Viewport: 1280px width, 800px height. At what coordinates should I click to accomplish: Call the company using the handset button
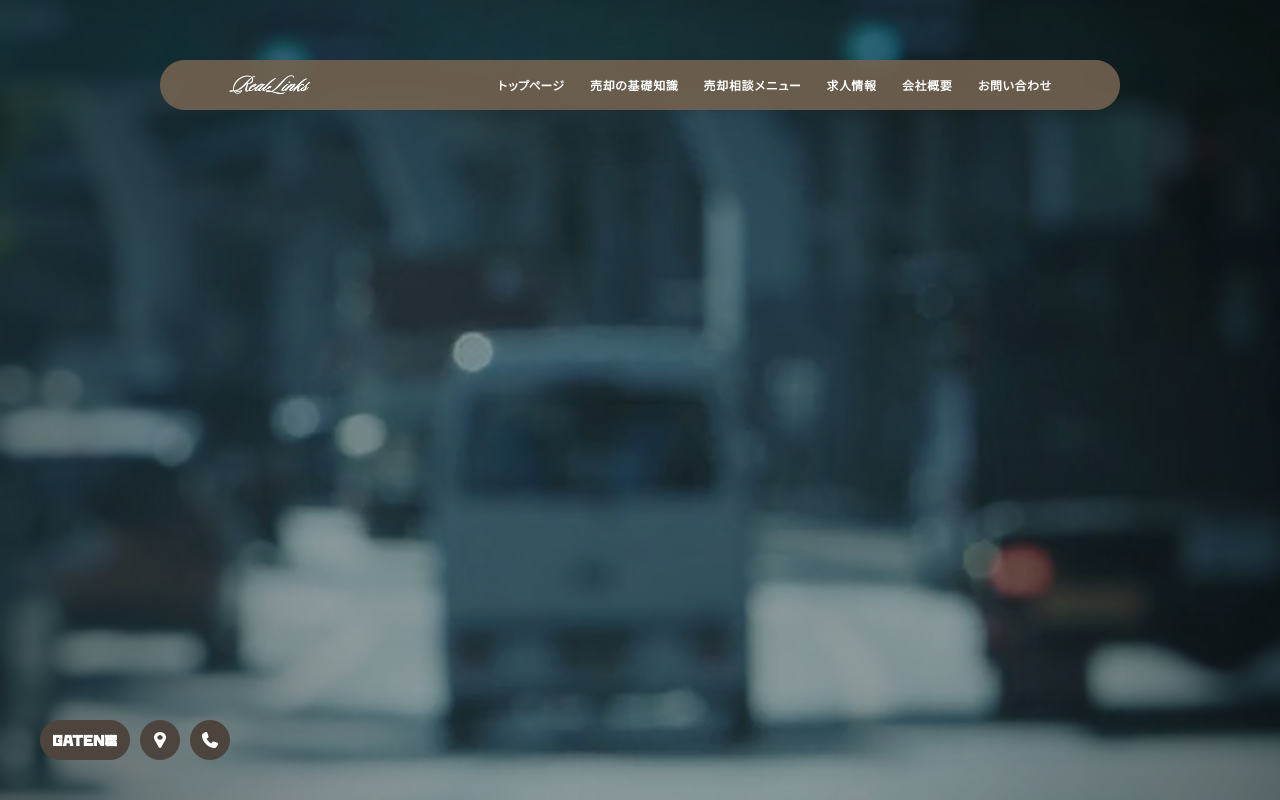pyautogui.click(x=210, y=740)
